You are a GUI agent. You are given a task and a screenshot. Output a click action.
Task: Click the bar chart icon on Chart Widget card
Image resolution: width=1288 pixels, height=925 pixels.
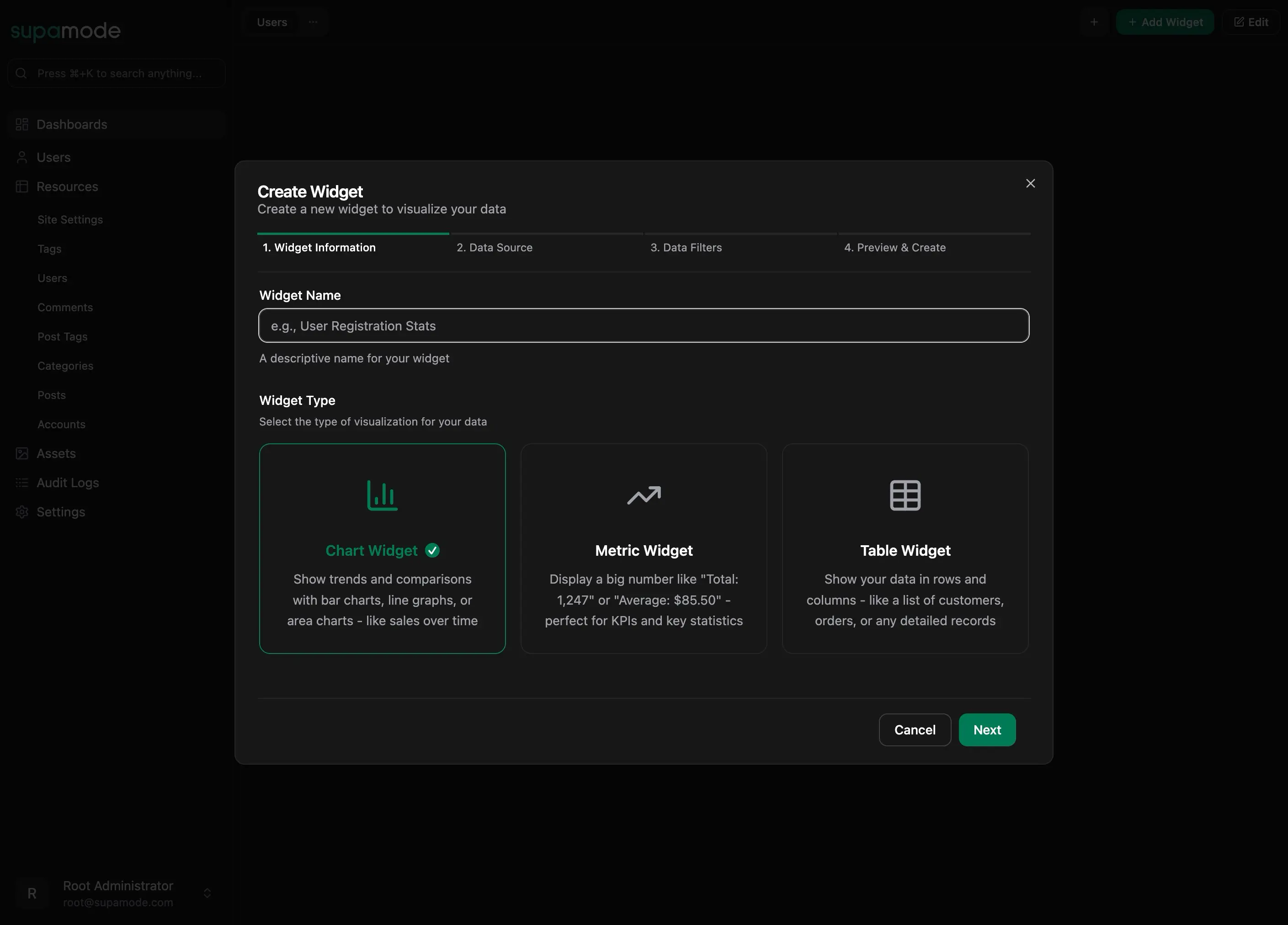click(x=382, y=494)
